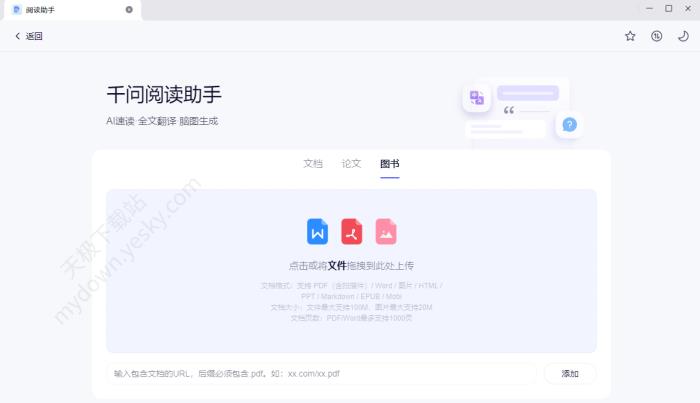Click the star favorites icon

630,36
